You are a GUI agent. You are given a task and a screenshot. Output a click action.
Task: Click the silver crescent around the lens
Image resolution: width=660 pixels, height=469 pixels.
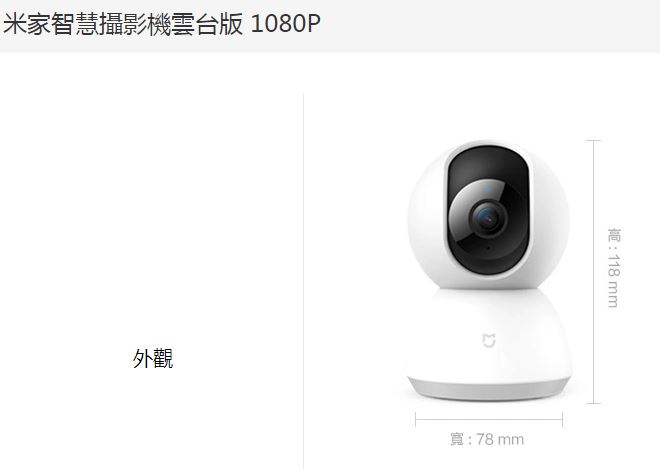[x=461, y=206]
